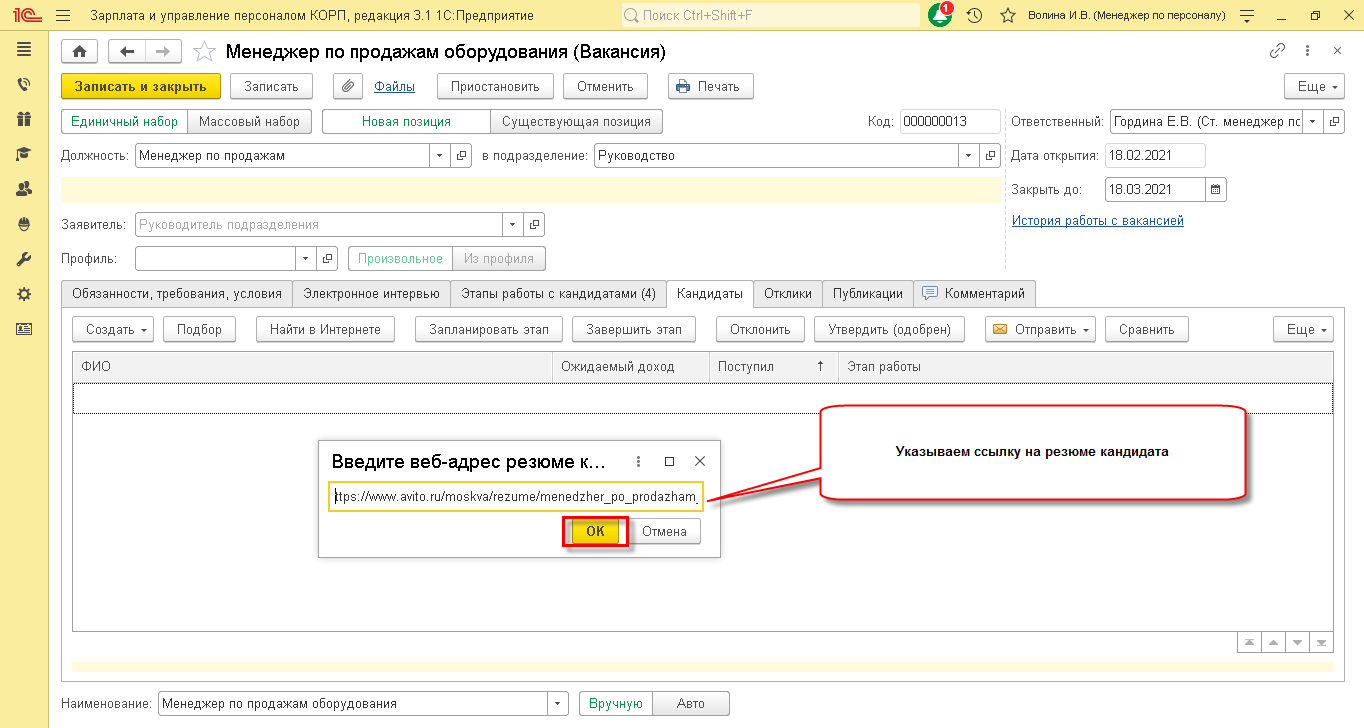
Task: Open the calendar picker for Закрыть до
Action: click(x=1216, y=189)
